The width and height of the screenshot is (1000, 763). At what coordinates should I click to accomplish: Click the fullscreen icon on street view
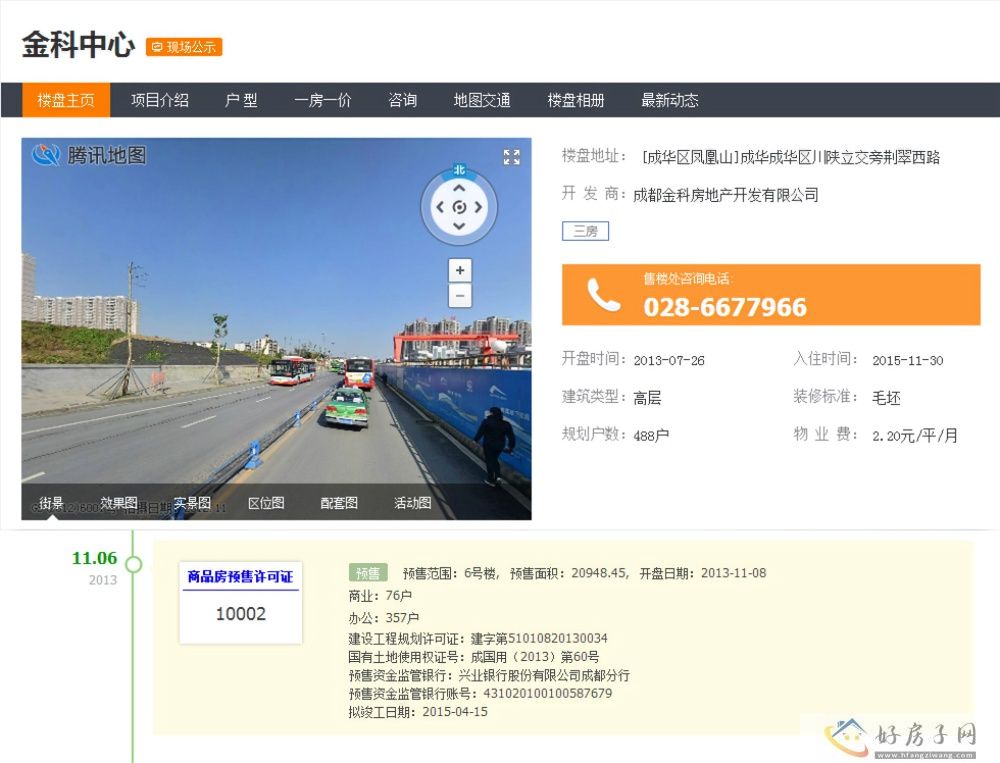[511, 157]
